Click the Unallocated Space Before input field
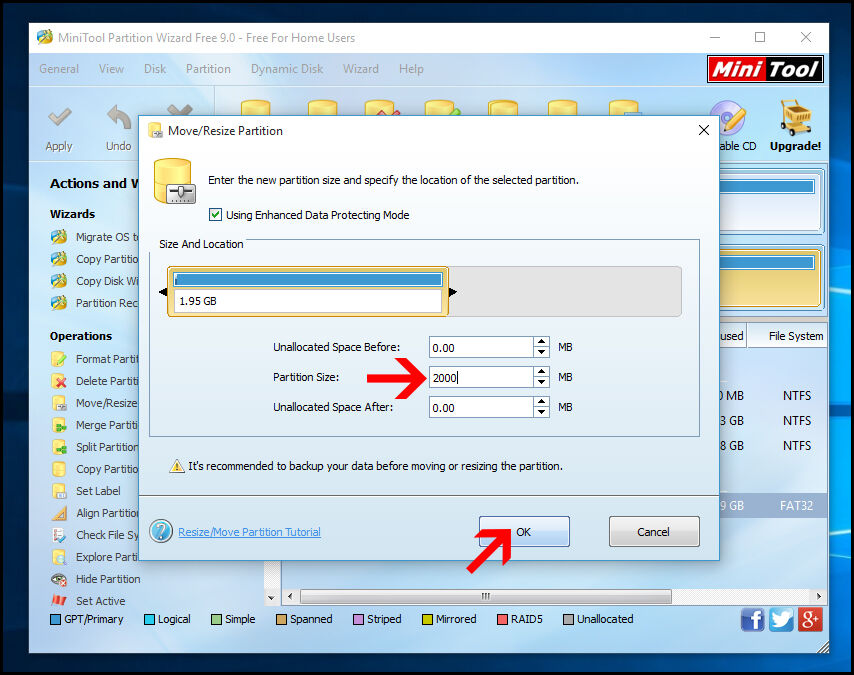The height and width of the screenshot is (675, 854). pos(481,347)
